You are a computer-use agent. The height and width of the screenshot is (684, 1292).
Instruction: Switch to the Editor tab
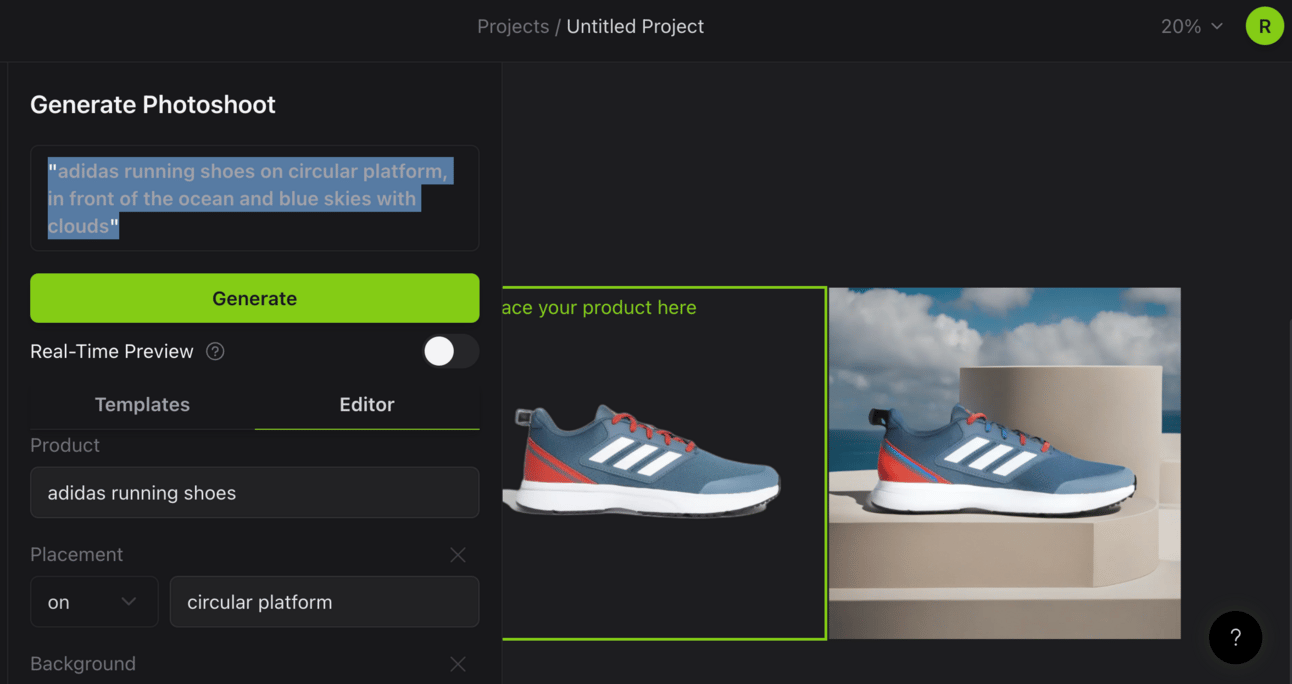point(367,405)
